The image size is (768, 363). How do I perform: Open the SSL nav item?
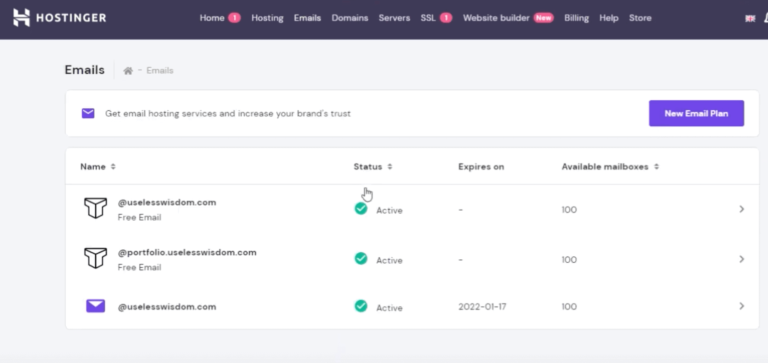click(x=428, y=18)
